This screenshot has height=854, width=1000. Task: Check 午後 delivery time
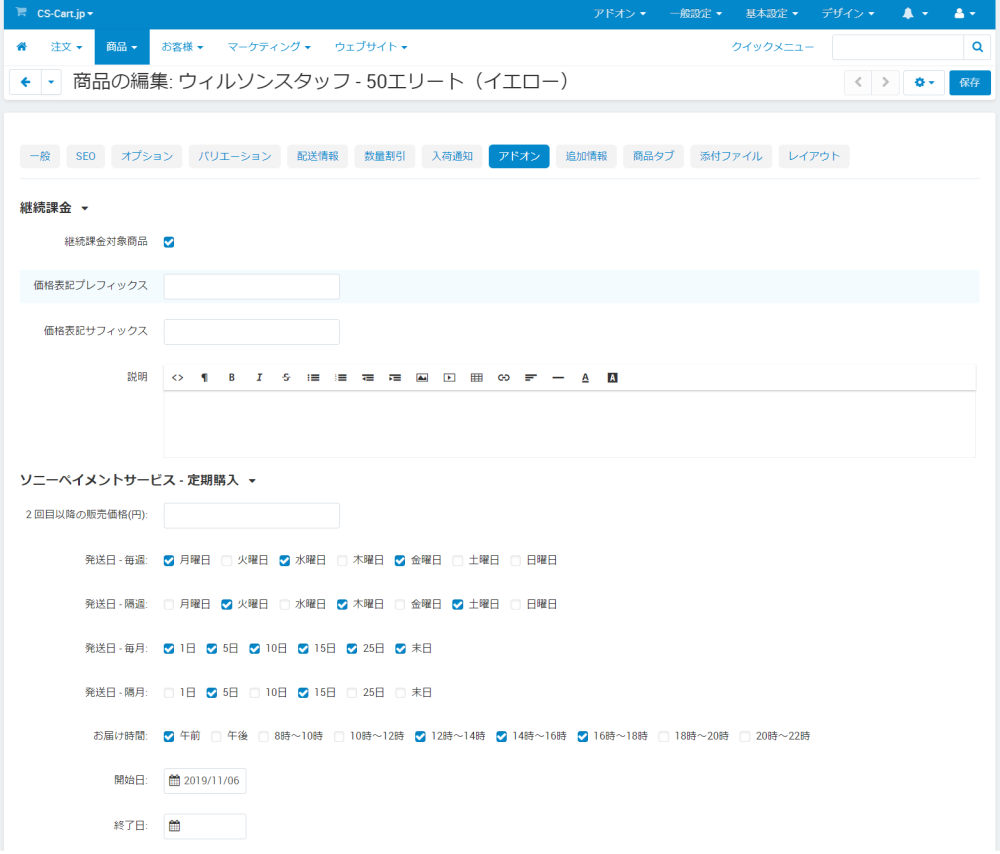[x=216, y=737]
